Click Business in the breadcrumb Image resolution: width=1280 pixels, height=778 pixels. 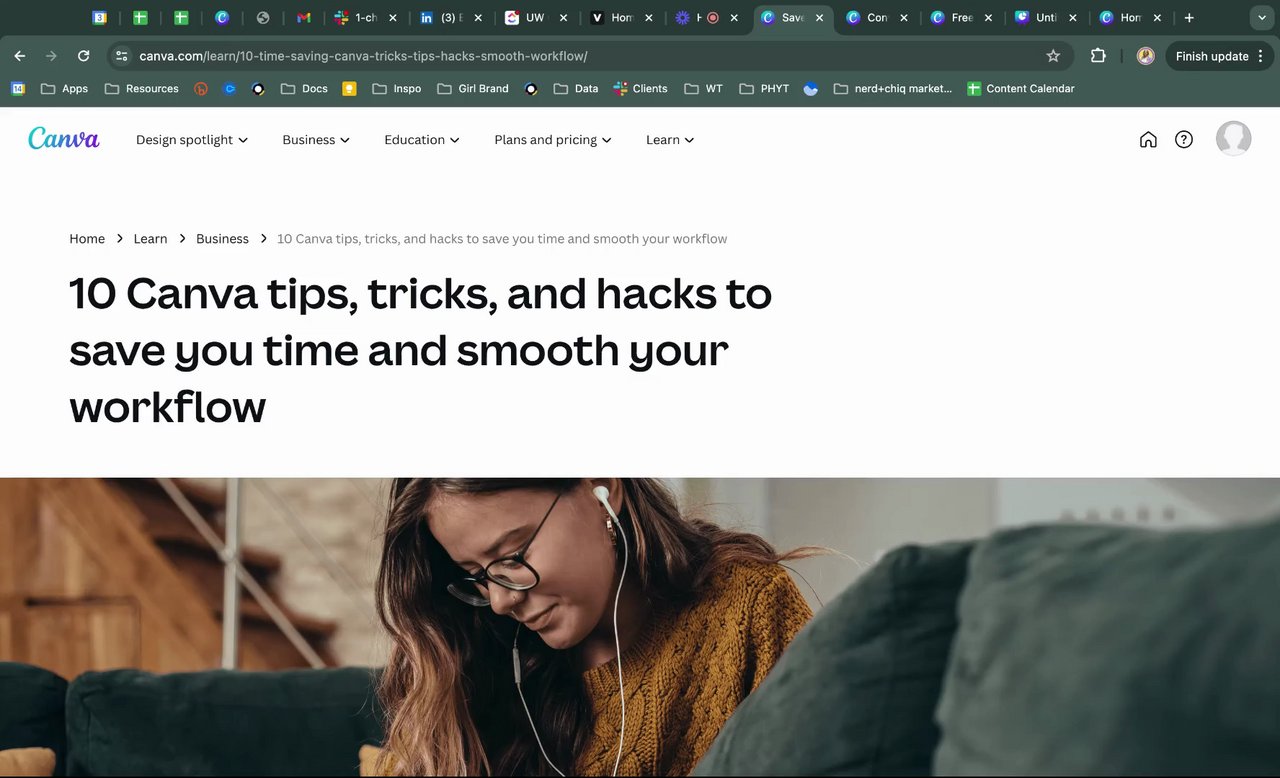pos(222,239)
